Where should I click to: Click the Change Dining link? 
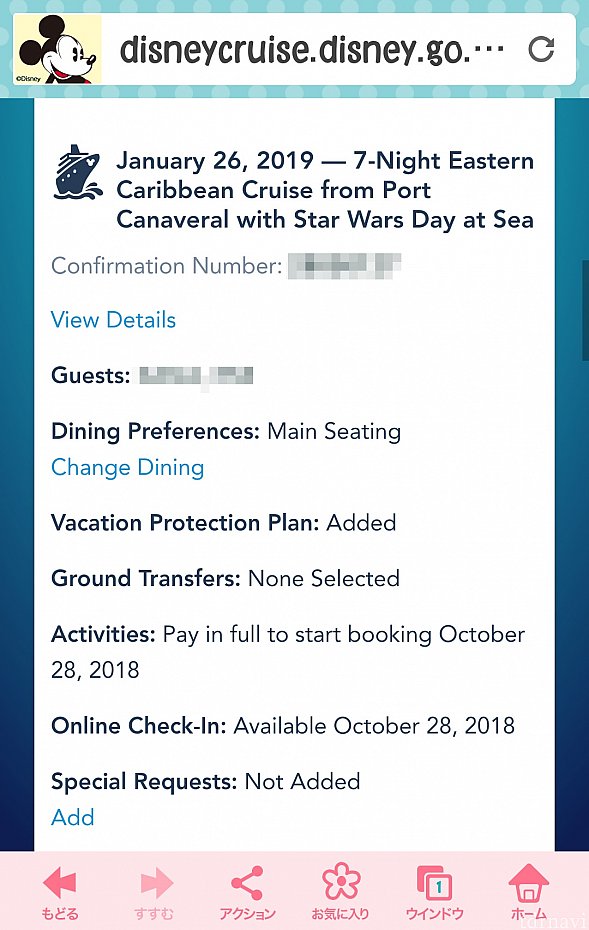click(x=128, y=467)
